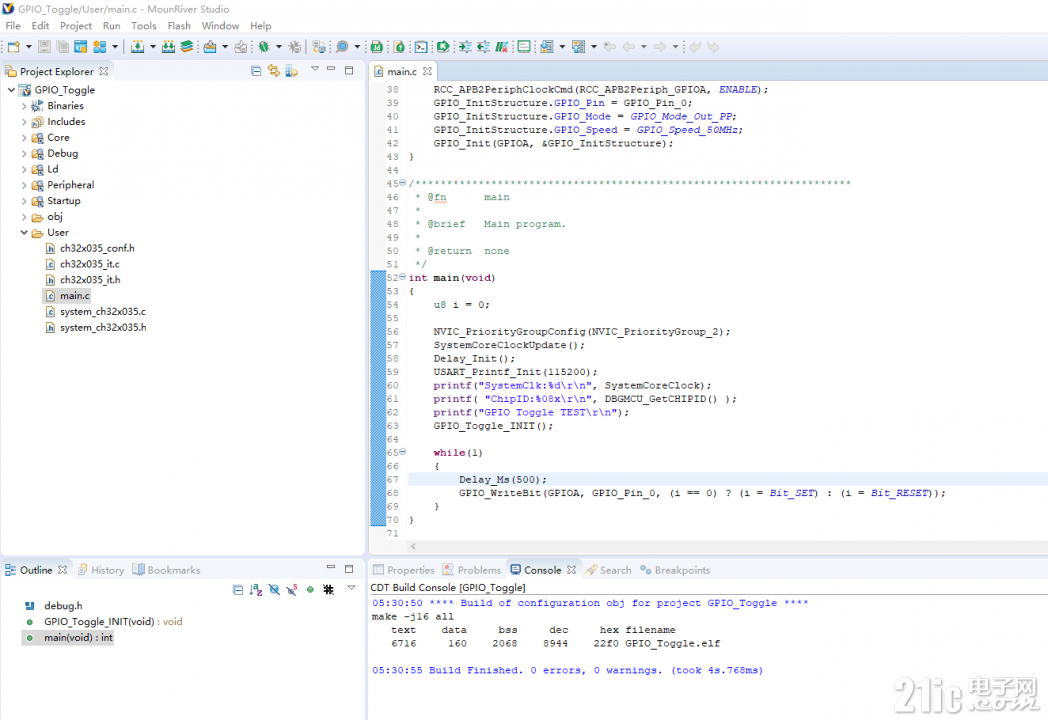This screenshot has width=1048, height=720.
Task: Toggle Hide Fields in Outline
Action: point(274,590)
